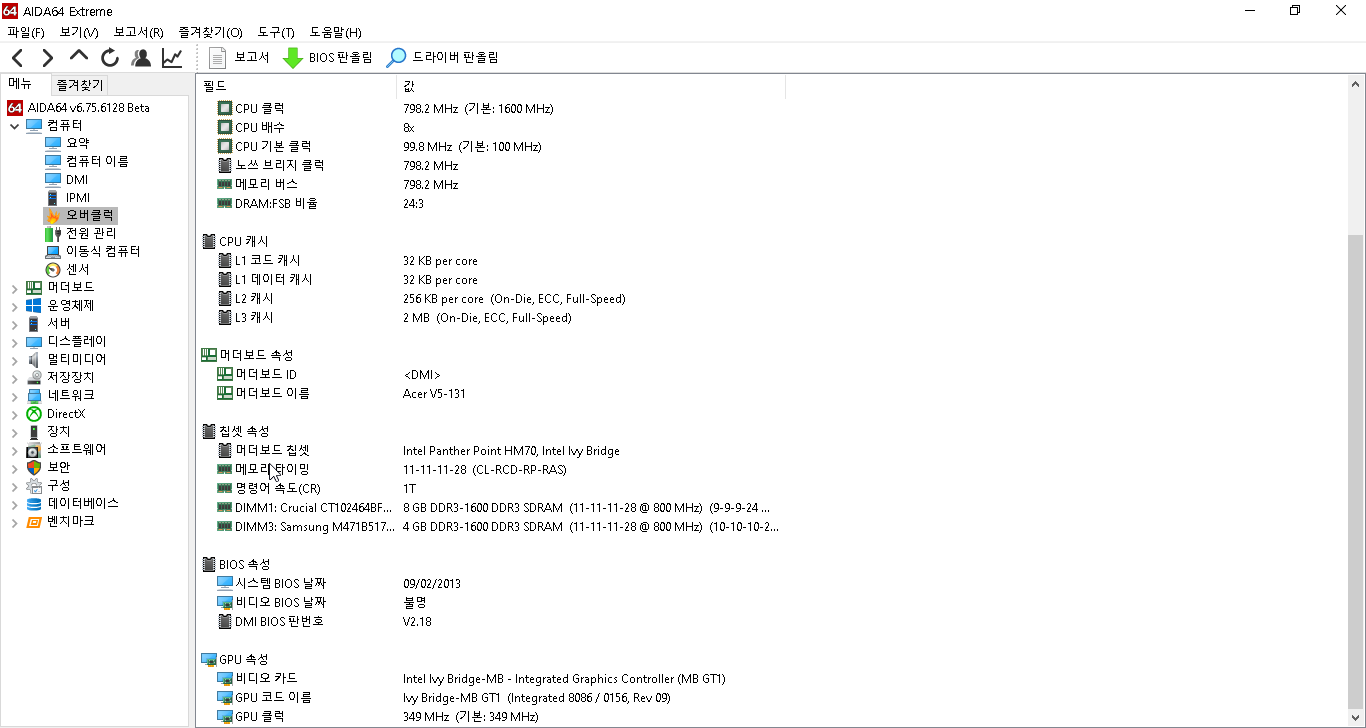This screenshot has height=728, width=1366.
Task: Expand the 저장장치 tree node
Action: click(14, 378)
